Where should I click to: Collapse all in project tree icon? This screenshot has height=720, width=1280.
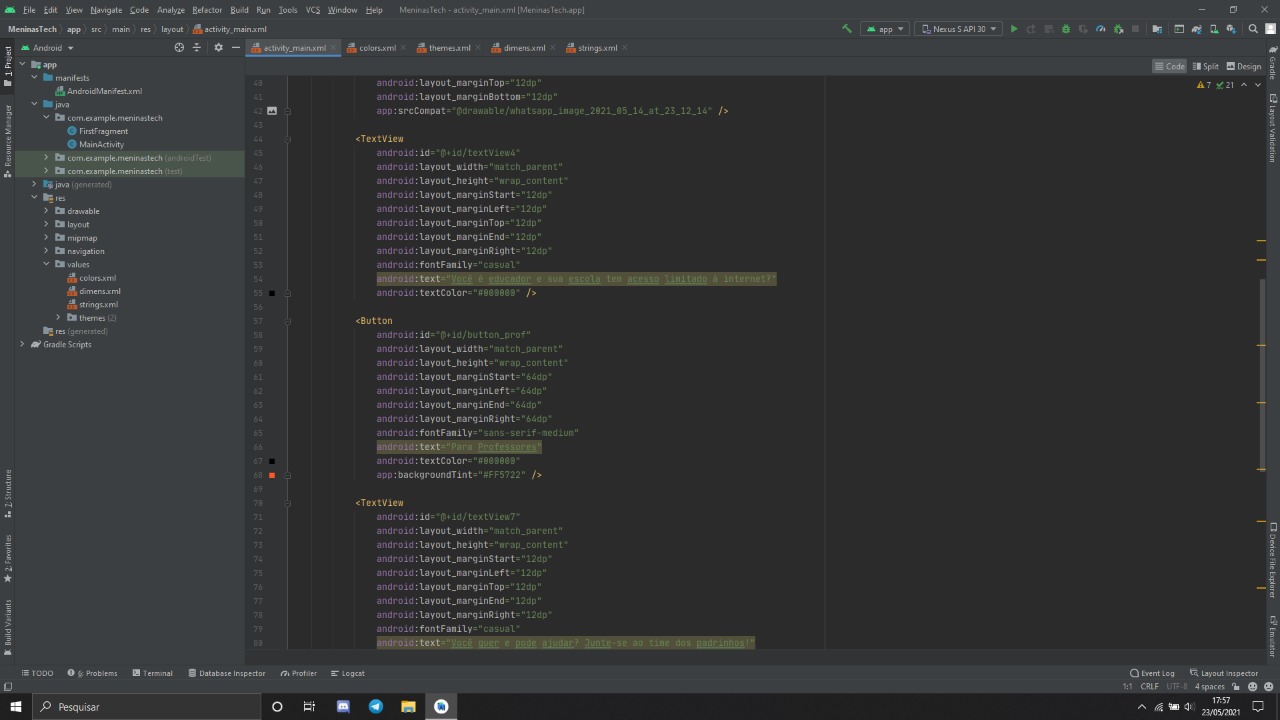pos(197,48)
